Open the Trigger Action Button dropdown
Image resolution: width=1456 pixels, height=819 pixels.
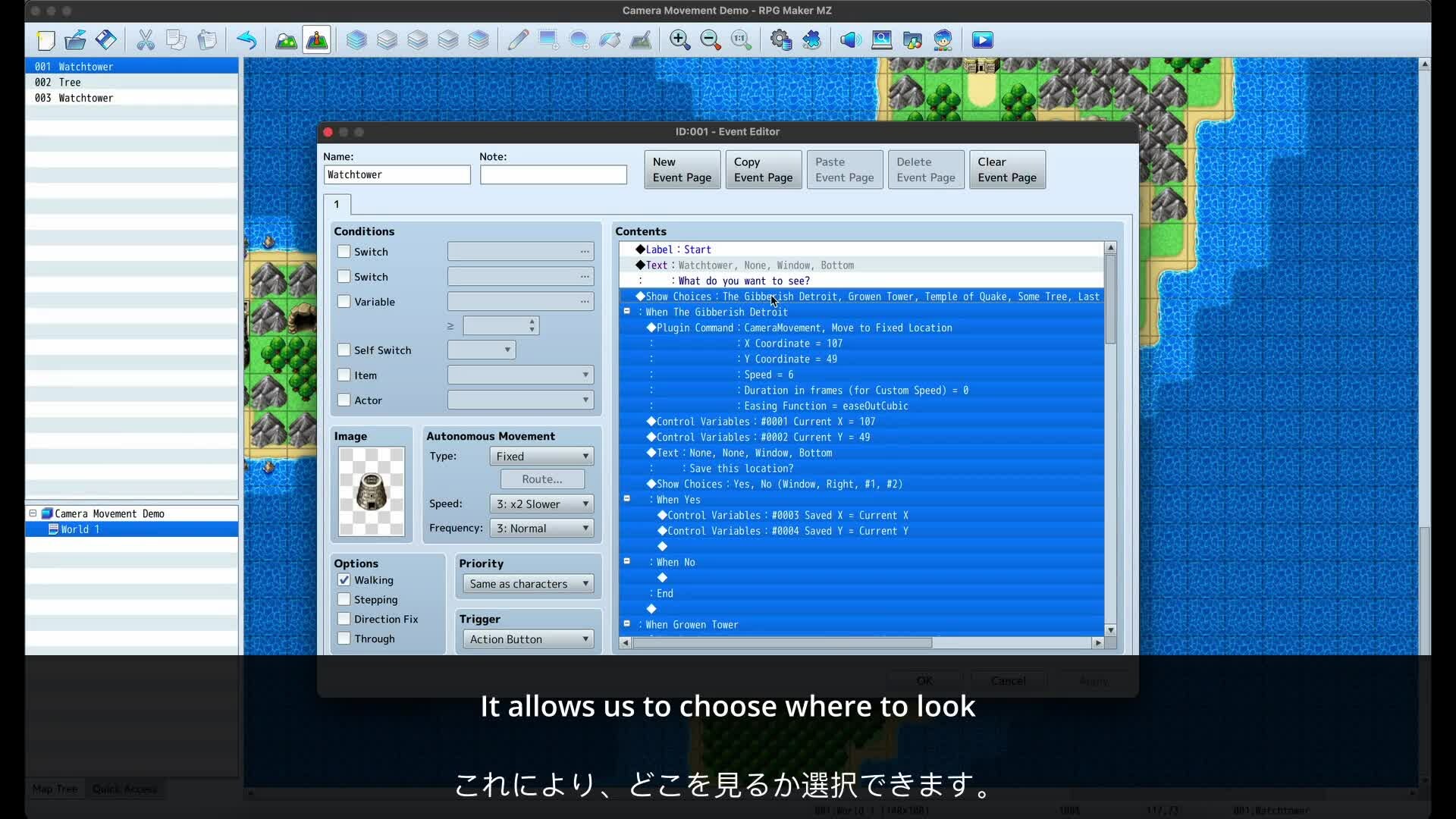[x=528, y=639]
